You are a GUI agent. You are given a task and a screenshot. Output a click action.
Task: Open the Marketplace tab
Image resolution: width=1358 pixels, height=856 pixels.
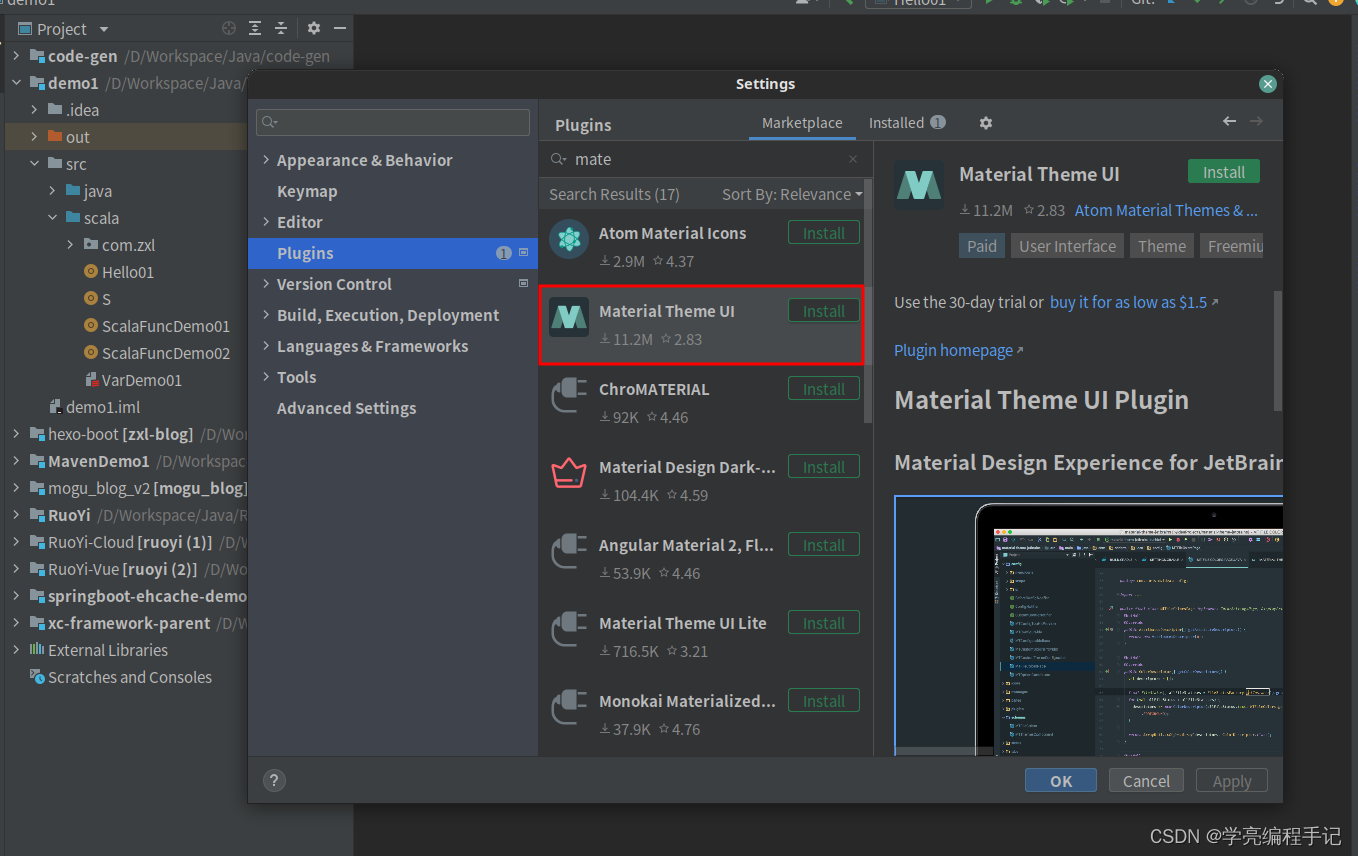[801, 122]
